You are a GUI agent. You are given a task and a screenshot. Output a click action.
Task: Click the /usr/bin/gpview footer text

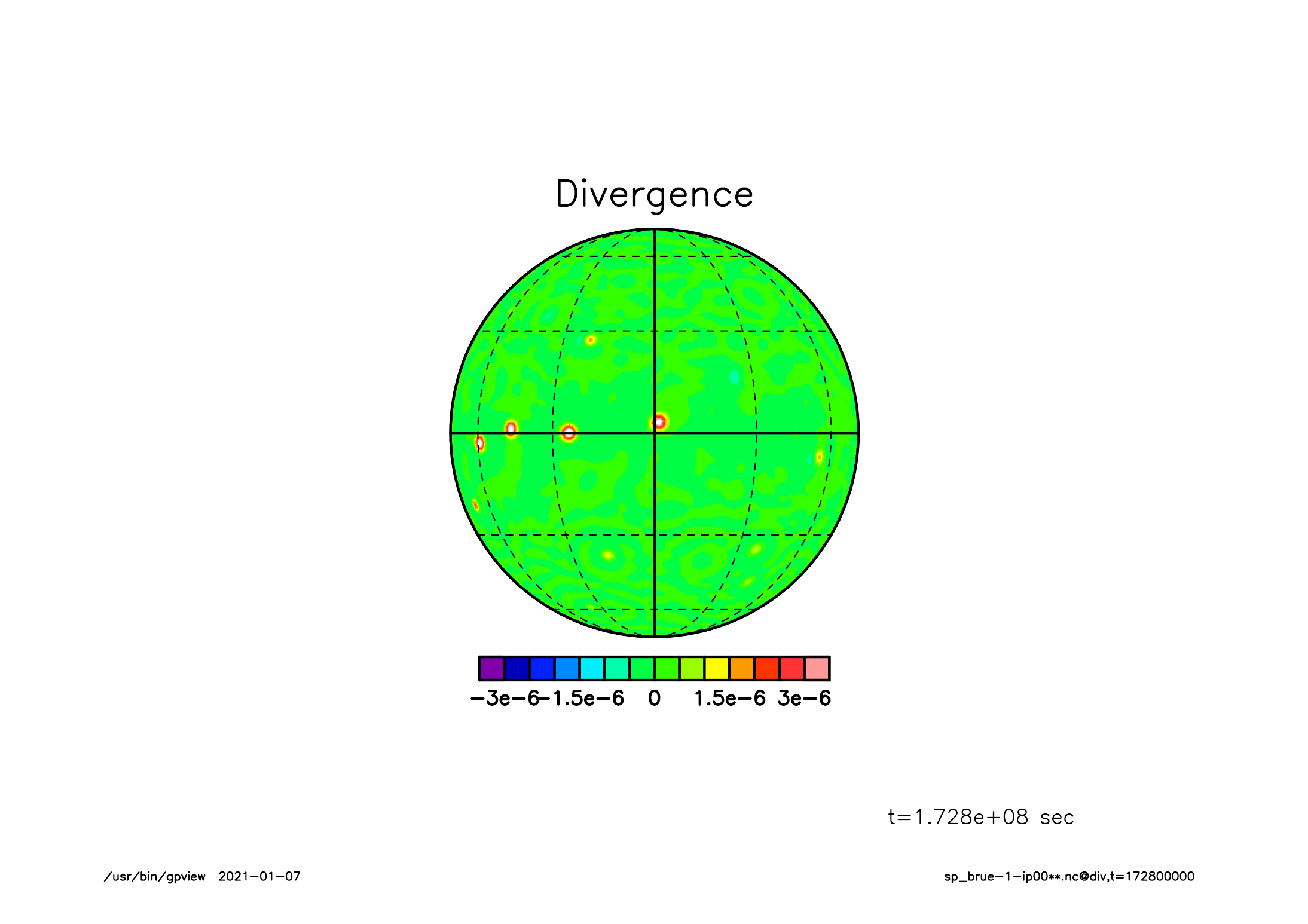point(154,877)
